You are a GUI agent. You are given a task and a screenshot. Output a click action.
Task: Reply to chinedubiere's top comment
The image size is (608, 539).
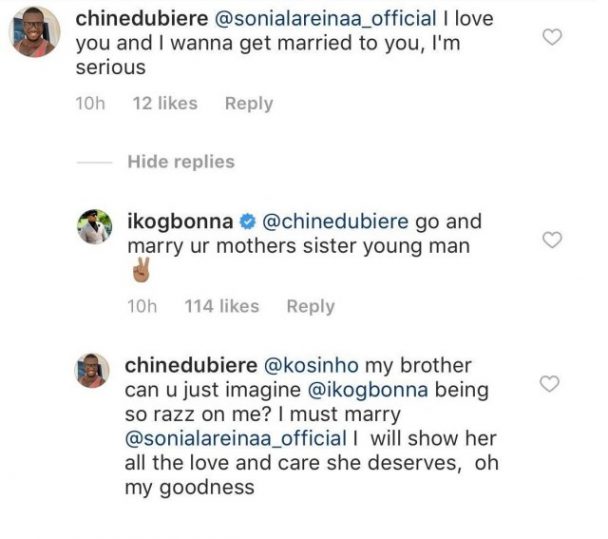(x=248, y=103)
